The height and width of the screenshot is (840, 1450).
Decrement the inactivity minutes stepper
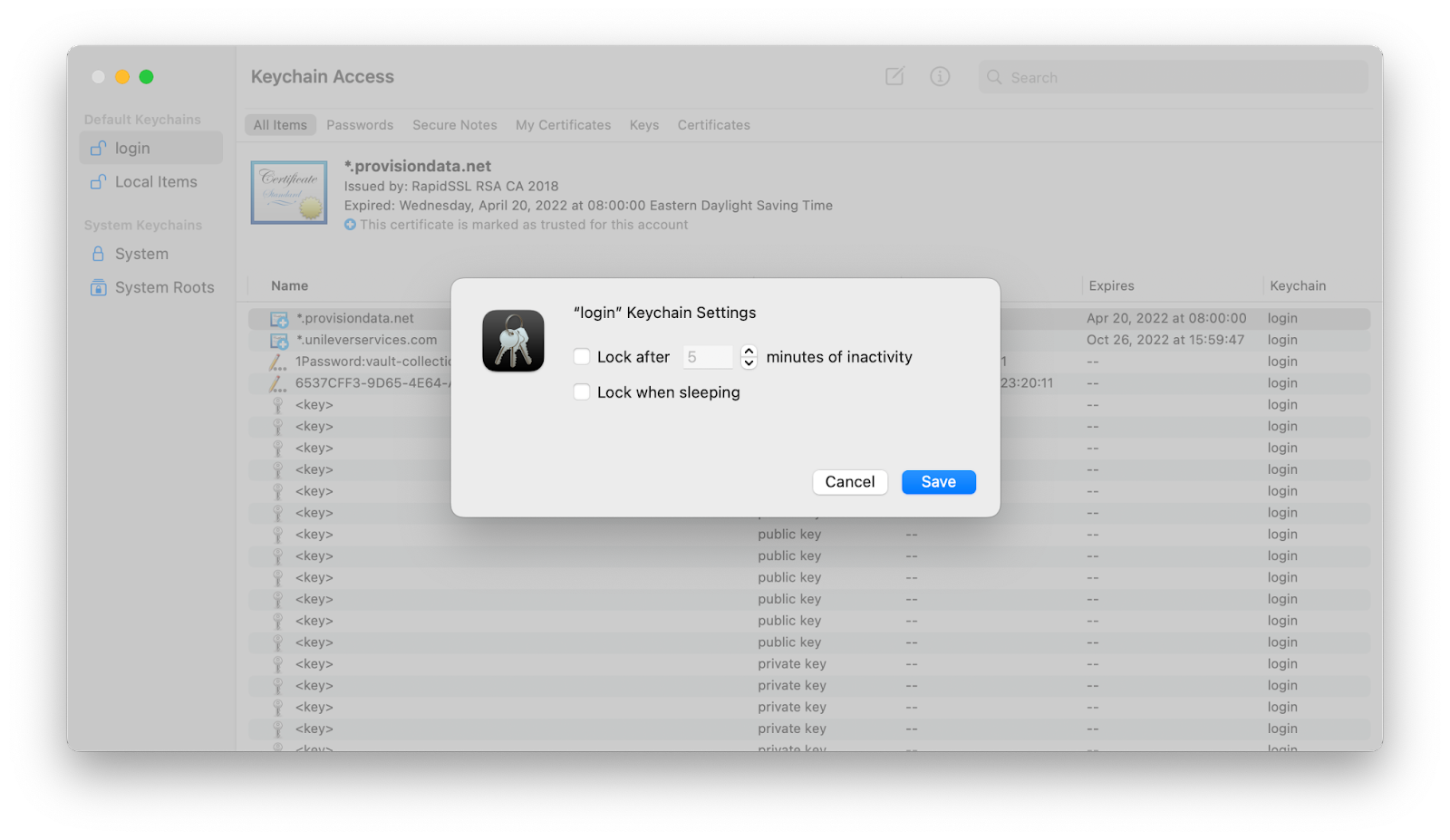pyautogui.click(x=748, y=362)
